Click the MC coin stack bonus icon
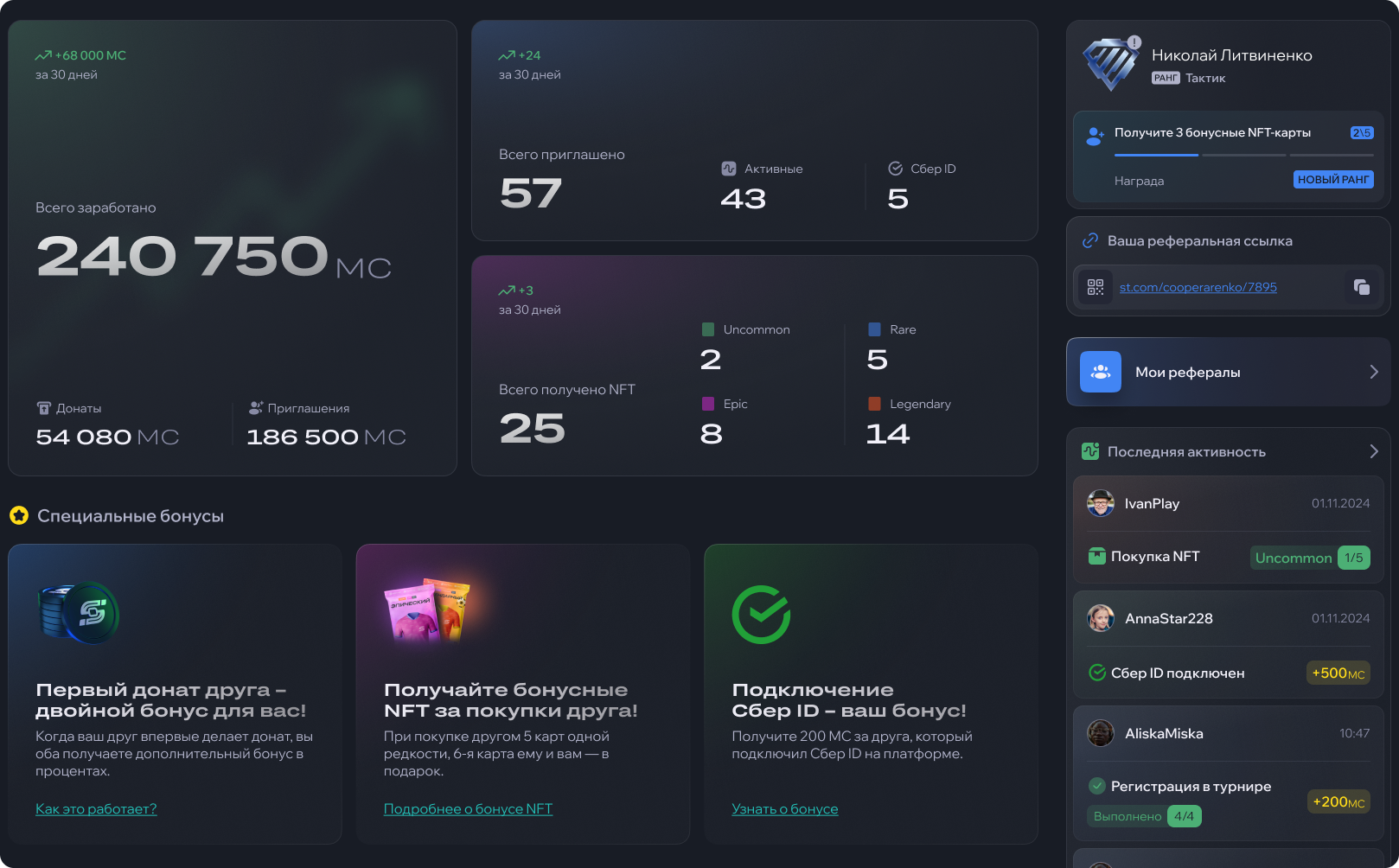The height and width of the screenshot is (868, 1399). pyautogui.click(x=79, y=613)
